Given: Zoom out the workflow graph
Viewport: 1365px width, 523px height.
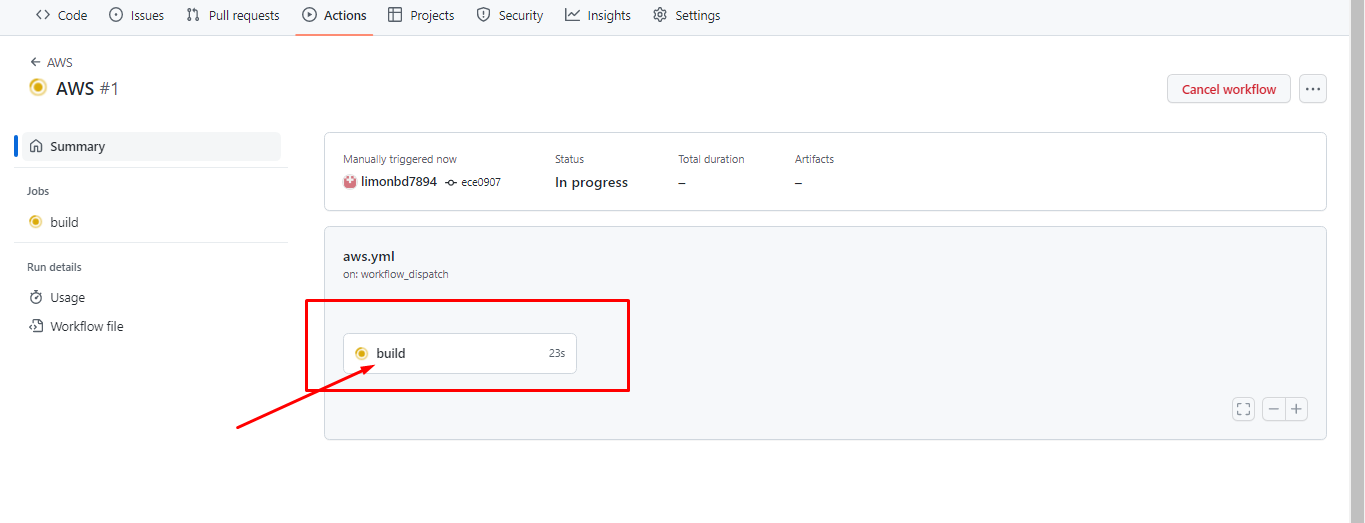Looking at the screenshot, I should click(x=1274, y=409).
